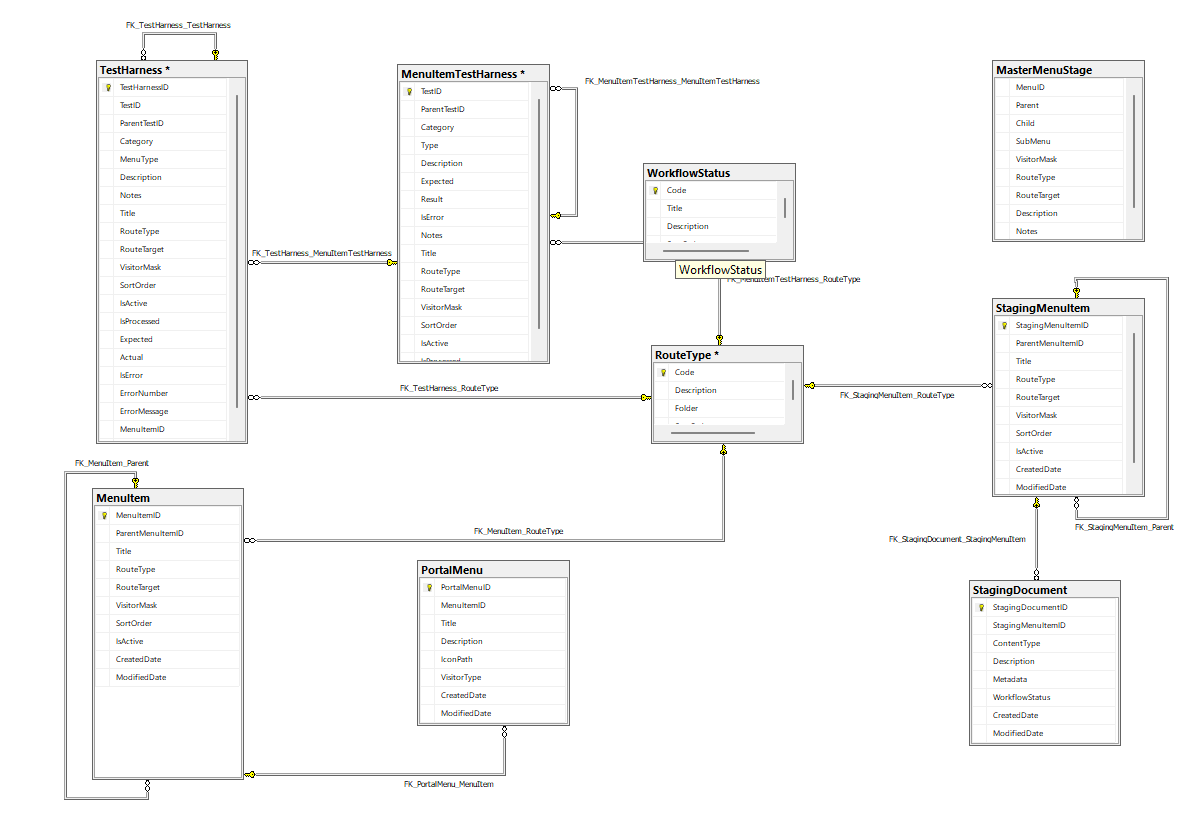Select the Title column in WorkflowStatus
This screenshot has height=831, width=1193.
[x=712, y=209]
